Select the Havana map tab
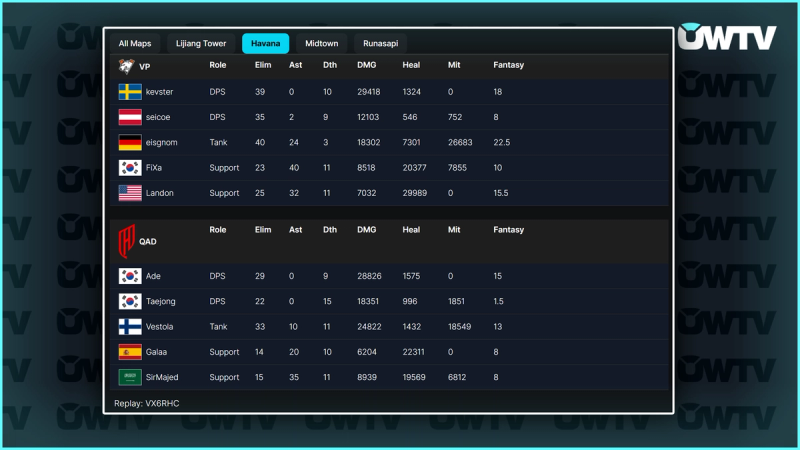 265,43
